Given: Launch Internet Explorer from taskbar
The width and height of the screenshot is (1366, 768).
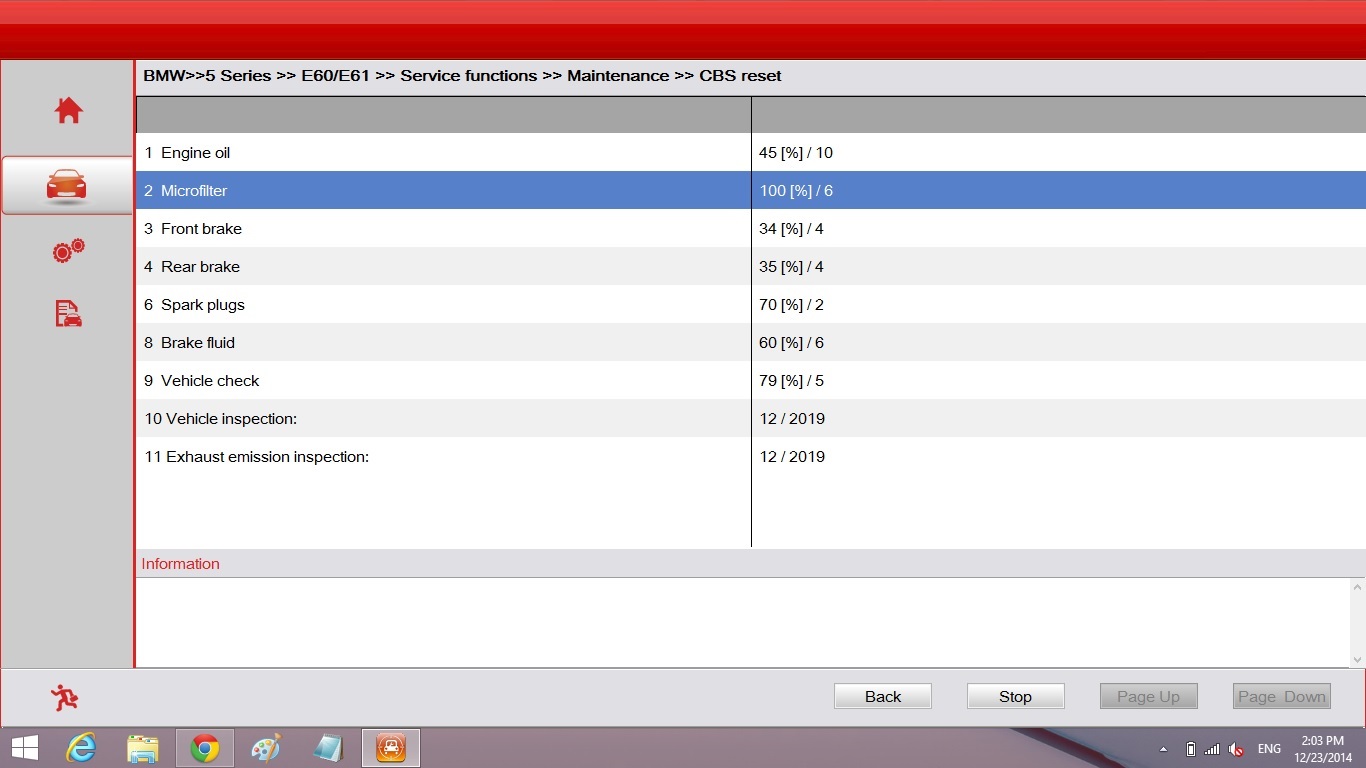Looking at the screenshot, I should pyautogui.click(x=81, y=748).
